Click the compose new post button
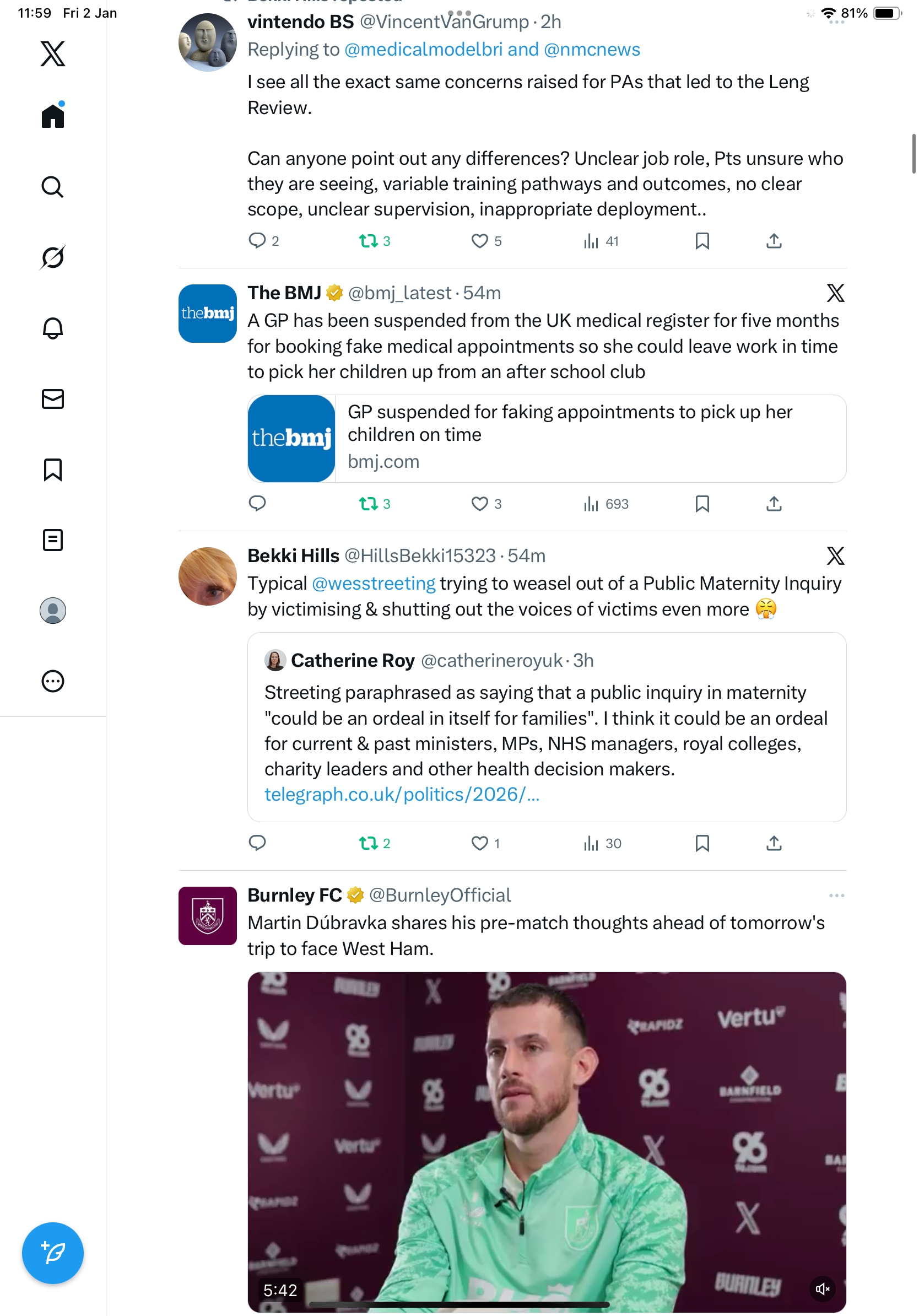The image size is (919, 1316). [x=53, y=1253]
